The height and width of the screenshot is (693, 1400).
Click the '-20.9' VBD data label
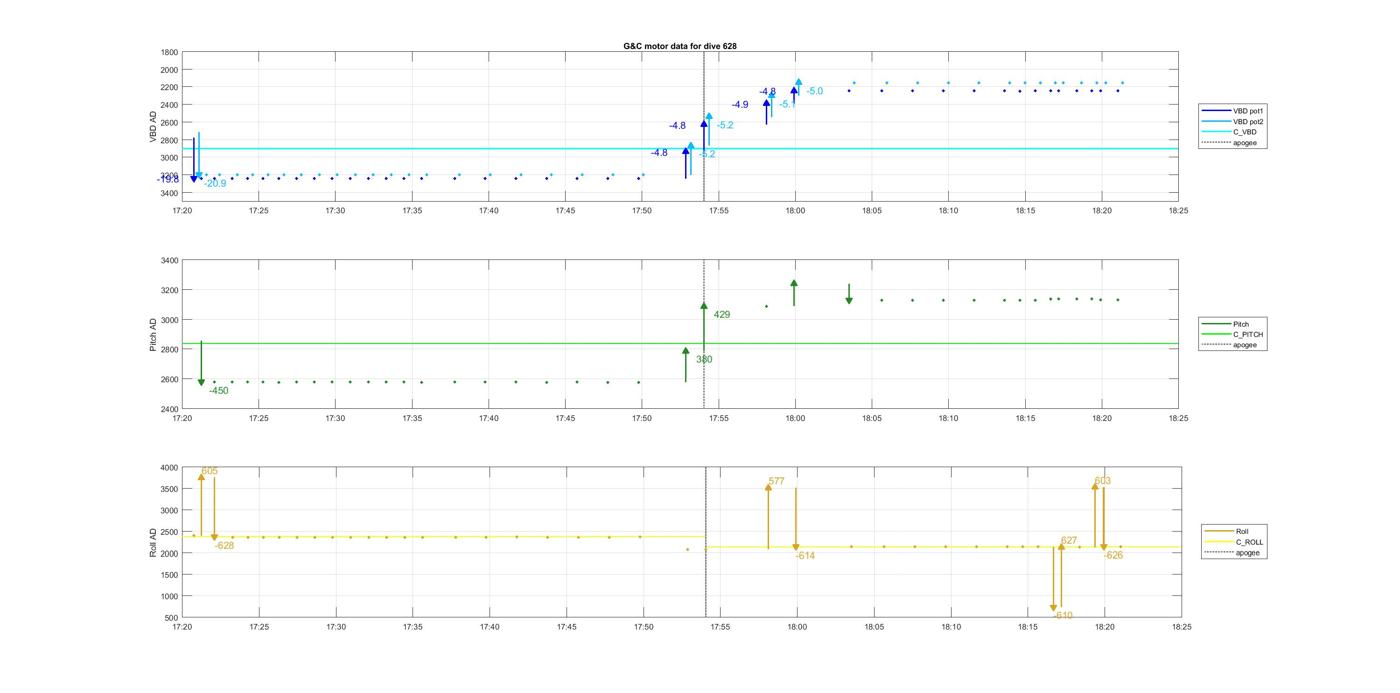215,184
